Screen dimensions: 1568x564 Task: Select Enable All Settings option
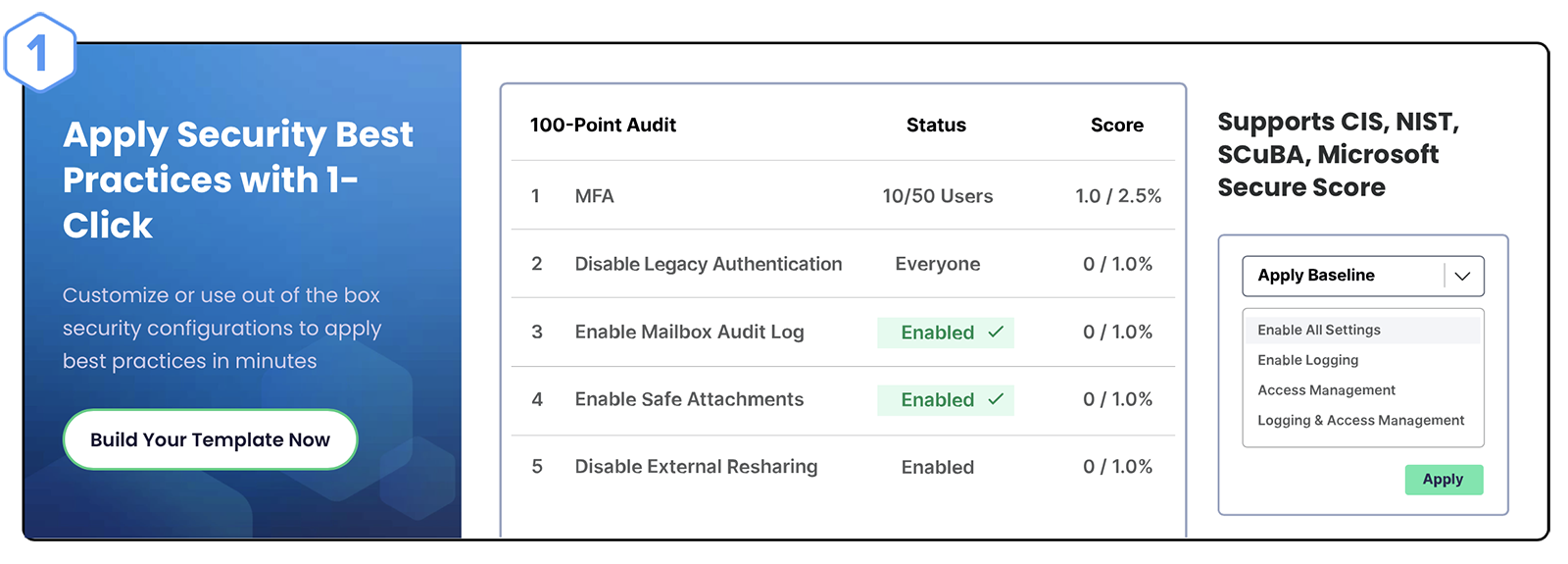pyautogui.click(x=1319, y=331)
